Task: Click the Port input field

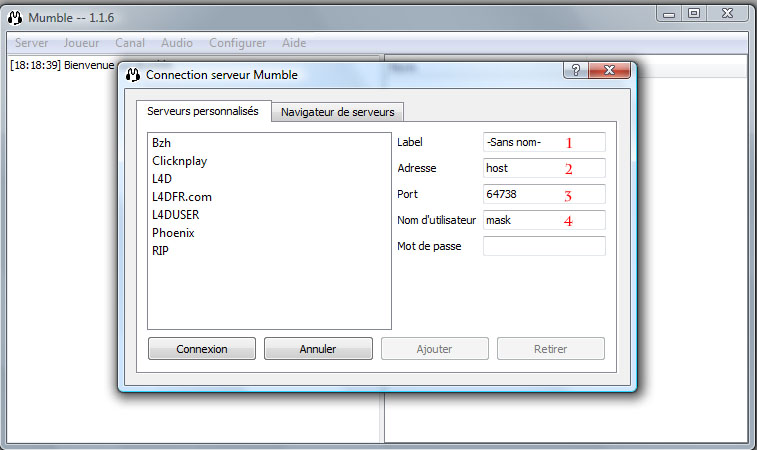Action: click(x=544, y=194)
